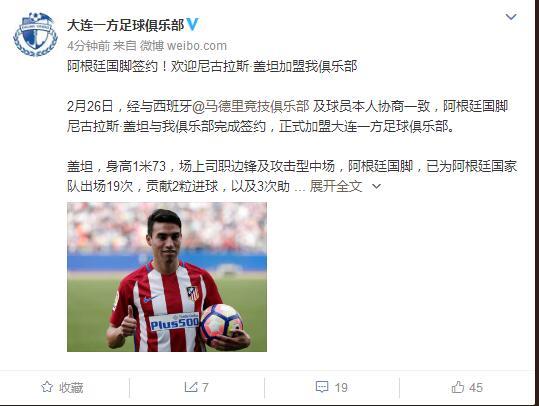This screenshot has width=539, height=406.
Task: Like the post with the thumbs-up icon
Action: [x=458, y=387]
